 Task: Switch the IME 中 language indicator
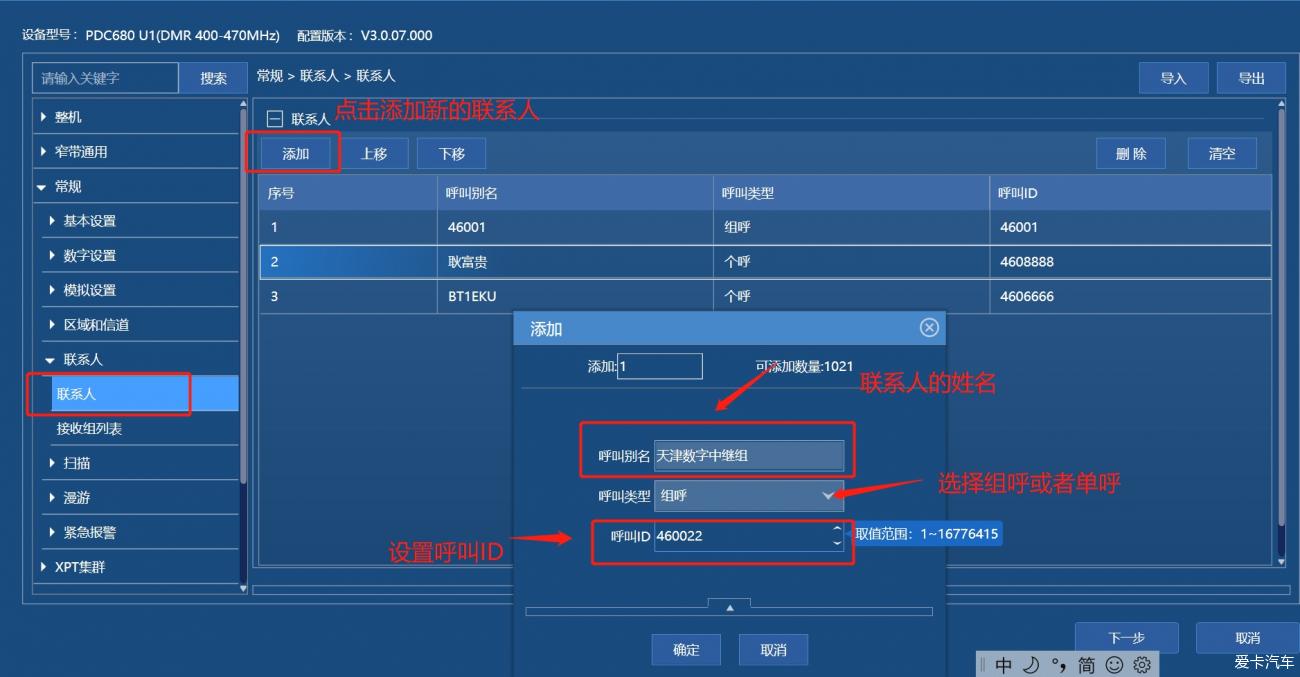(1003, 665)
